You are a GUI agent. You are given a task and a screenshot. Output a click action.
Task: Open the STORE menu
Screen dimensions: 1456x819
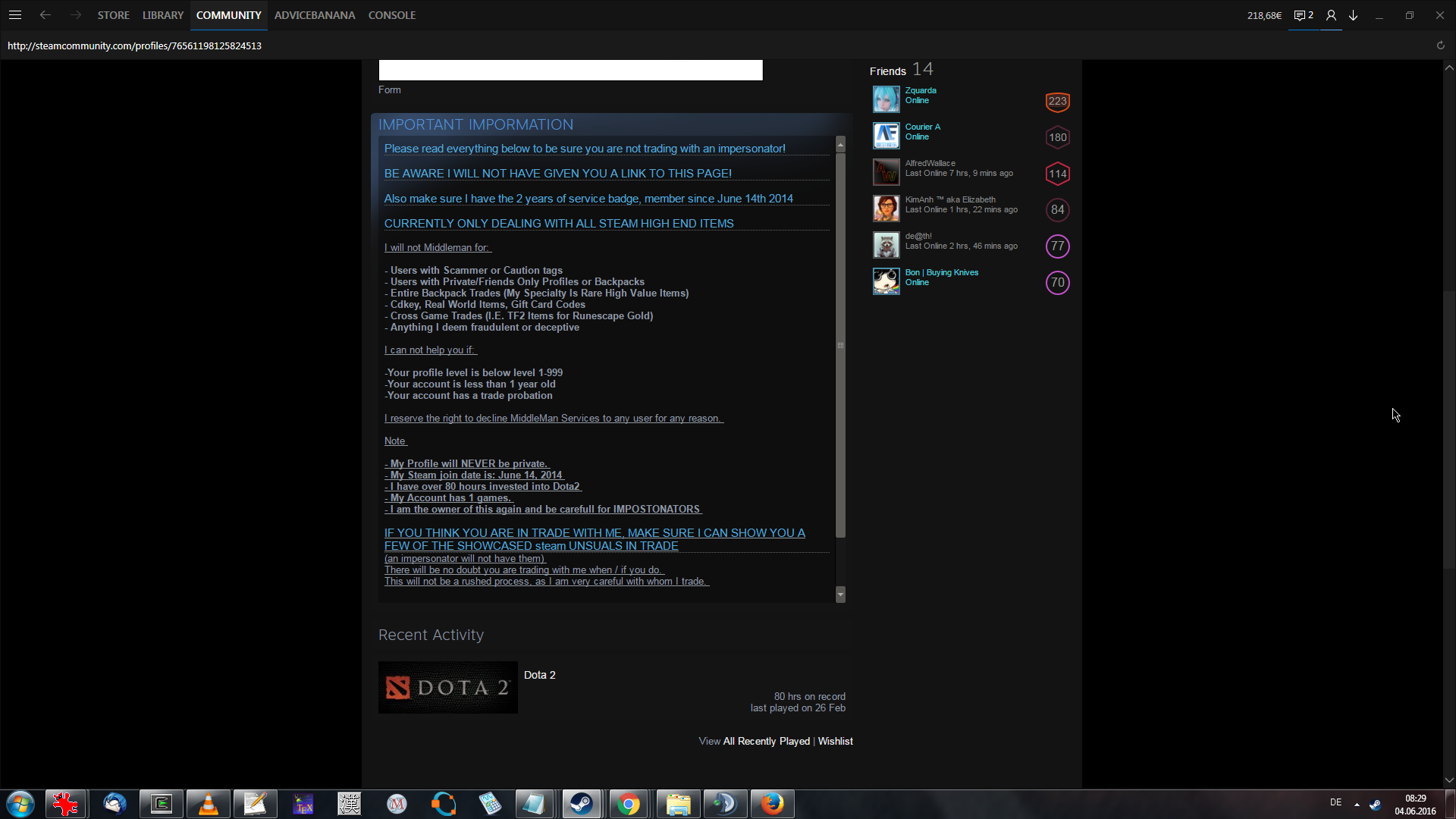(x=113, y=15)
